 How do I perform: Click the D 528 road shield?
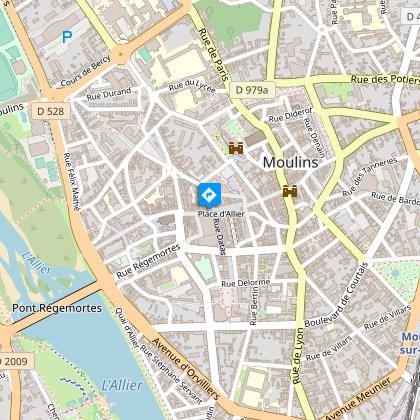[51, 111]
